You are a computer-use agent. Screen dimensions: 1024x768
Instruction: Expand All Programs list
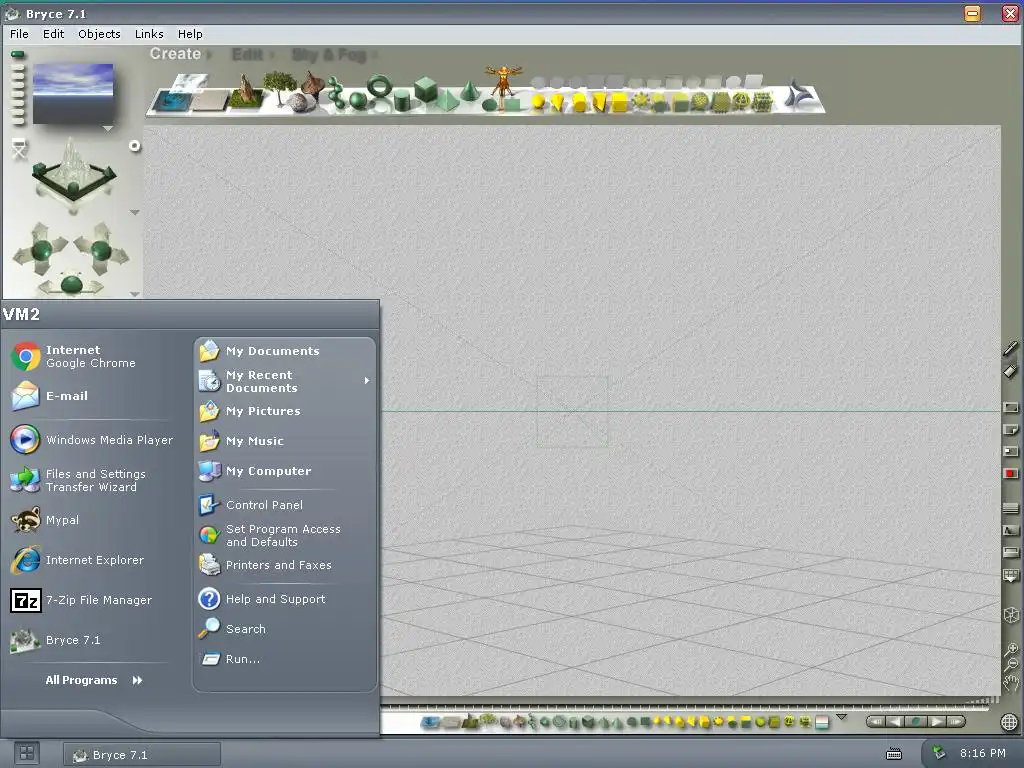[93, 680]
